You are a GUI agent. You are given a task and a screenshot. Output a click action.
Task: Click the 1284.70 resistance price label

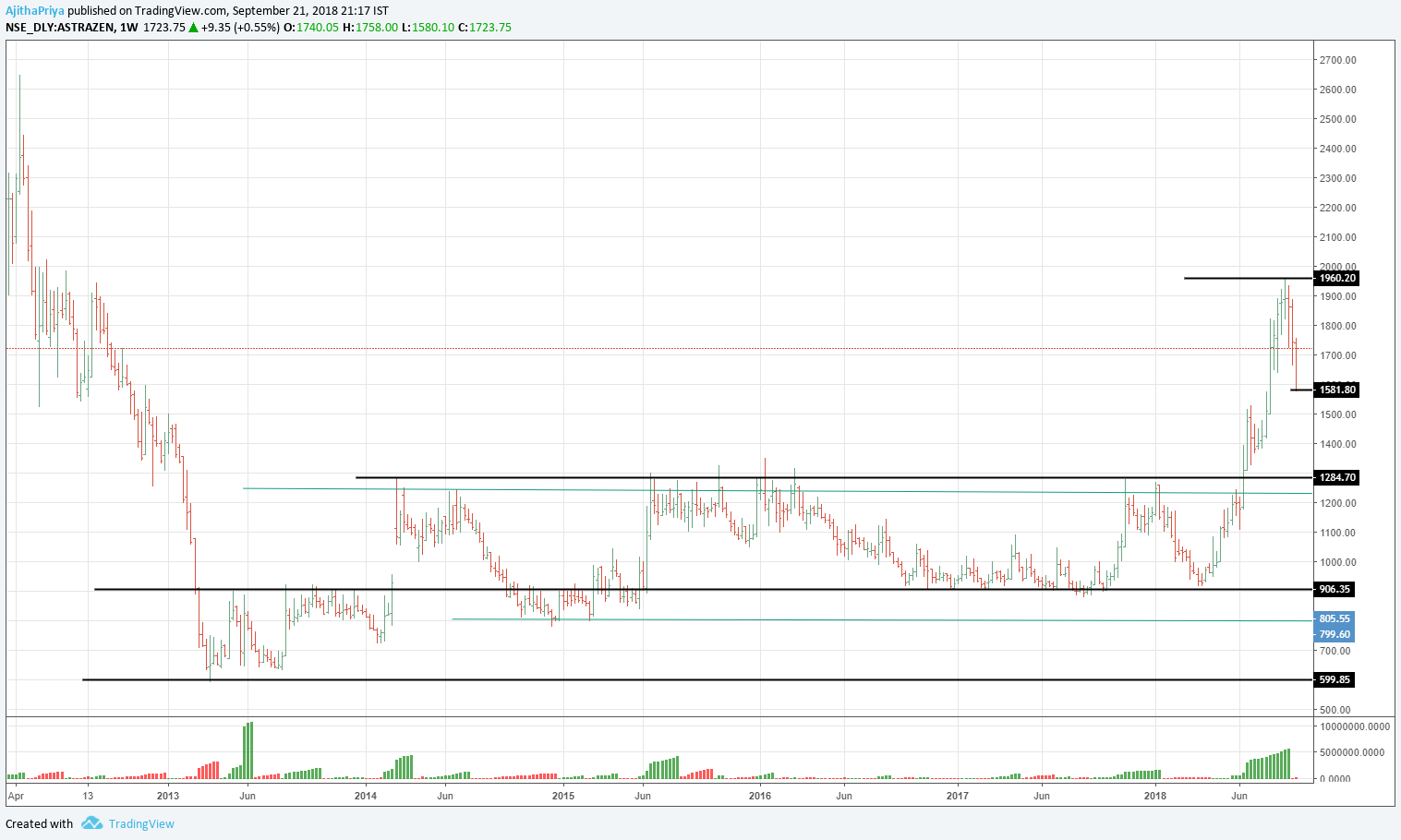(x=1337, y=477)
